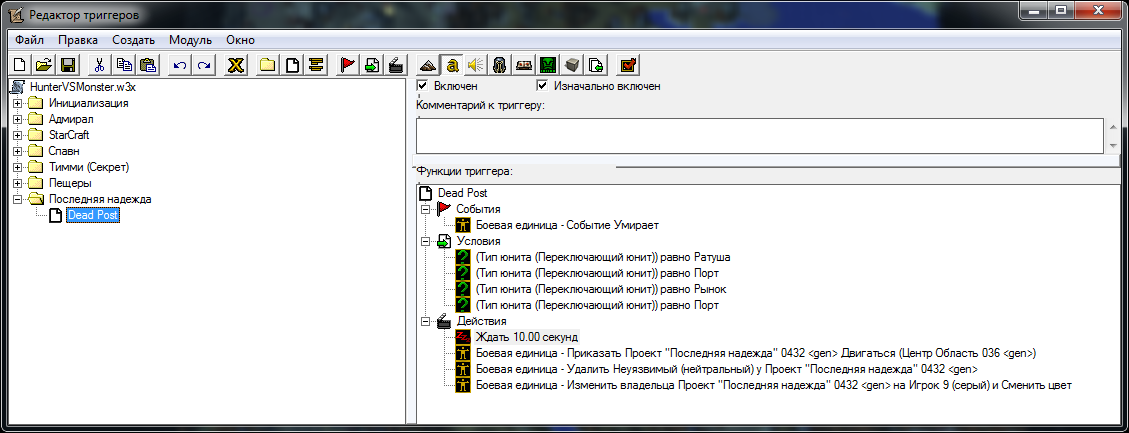Click the Save floppy disk icon

point(68,66)
